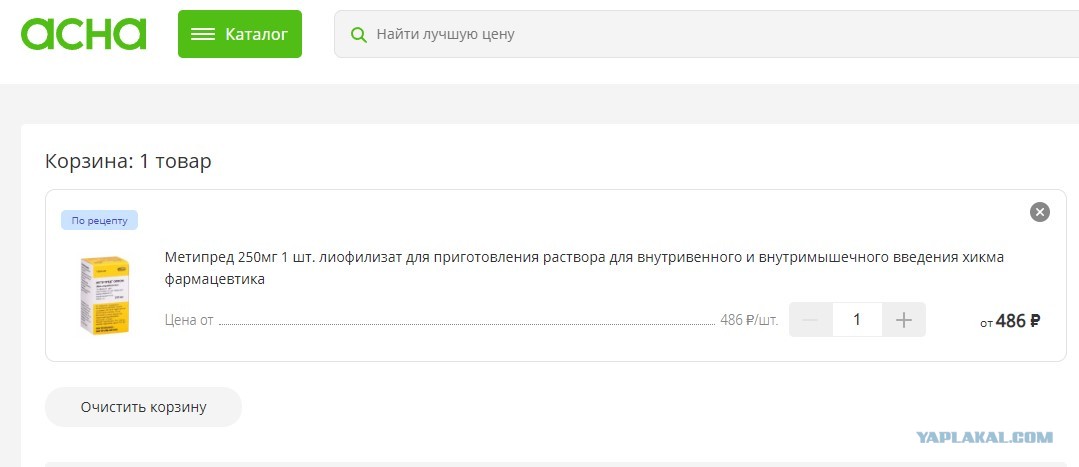Click the YAPLAKAL.COM watermark
Screen dimensions: 1079x467
(x=985, y=437)
